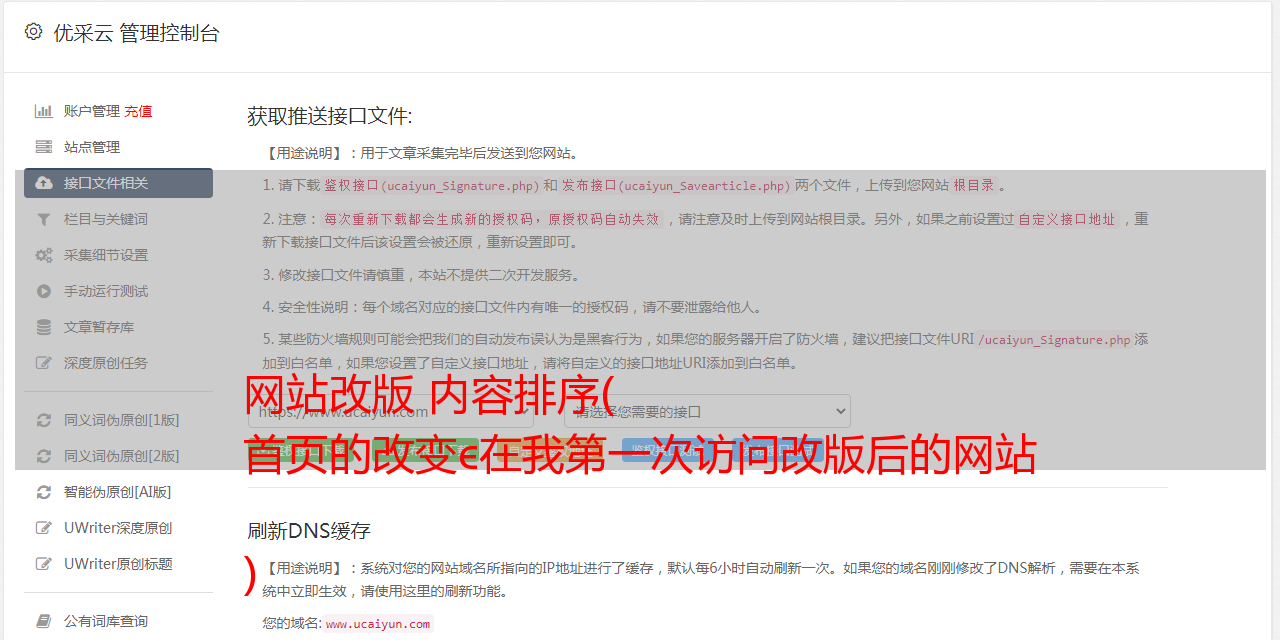Click the bar chart icon for 账户管理

click(44, 111)
